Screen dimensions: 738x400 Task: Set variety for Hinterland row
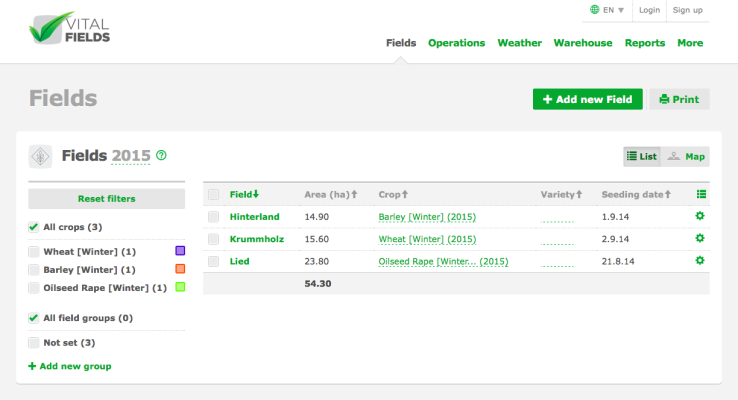click(x=557, y=218)
